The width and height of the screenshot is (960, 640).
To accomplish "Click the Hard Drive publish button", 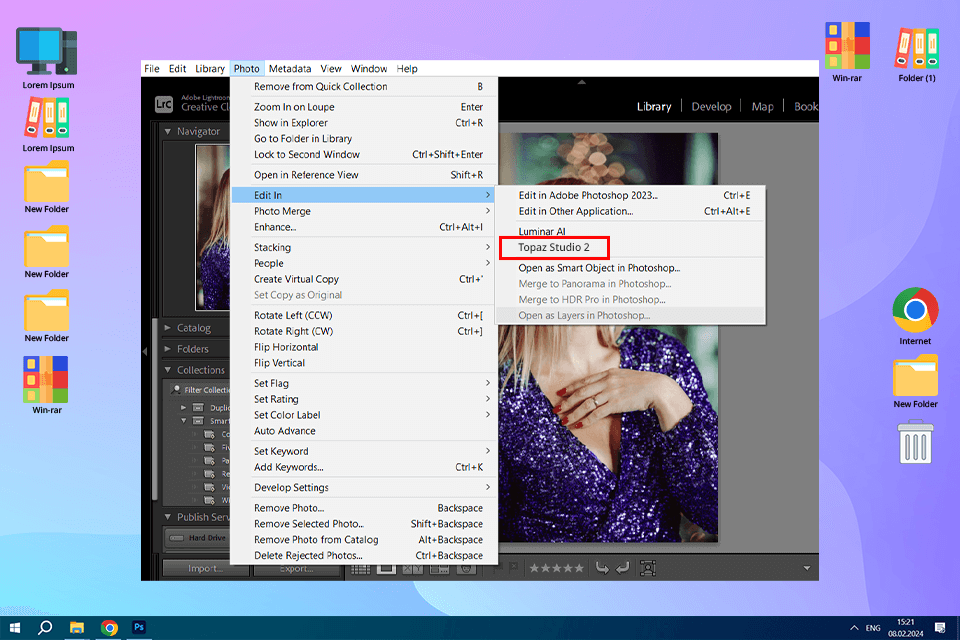I will click(198, 538).
